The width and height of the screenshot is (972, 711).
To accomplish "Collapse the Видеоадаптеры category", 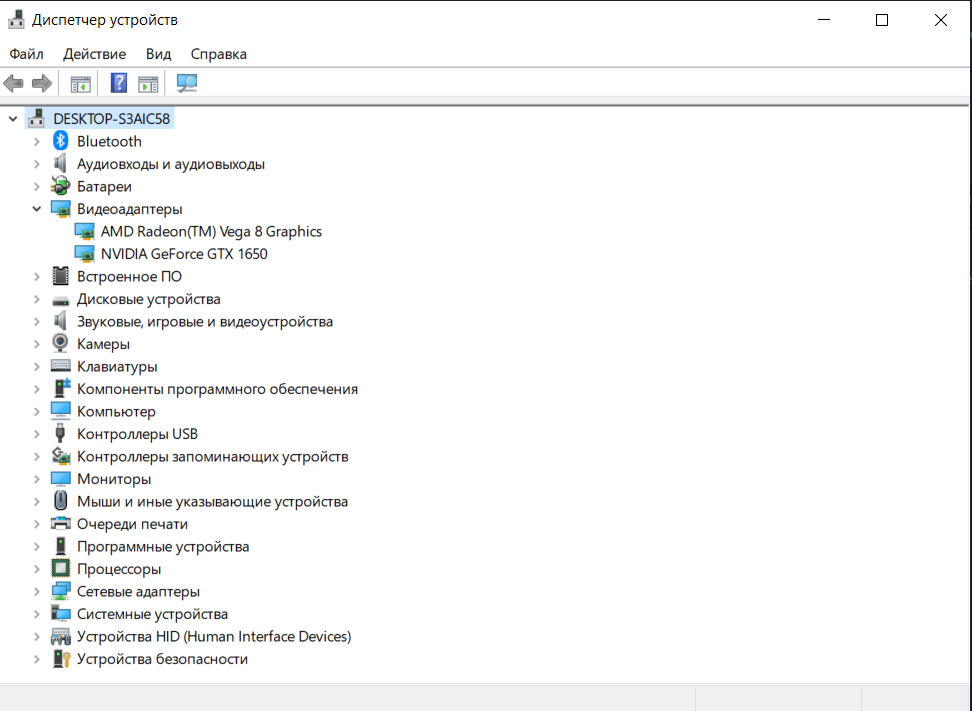I will coord(37,209).
